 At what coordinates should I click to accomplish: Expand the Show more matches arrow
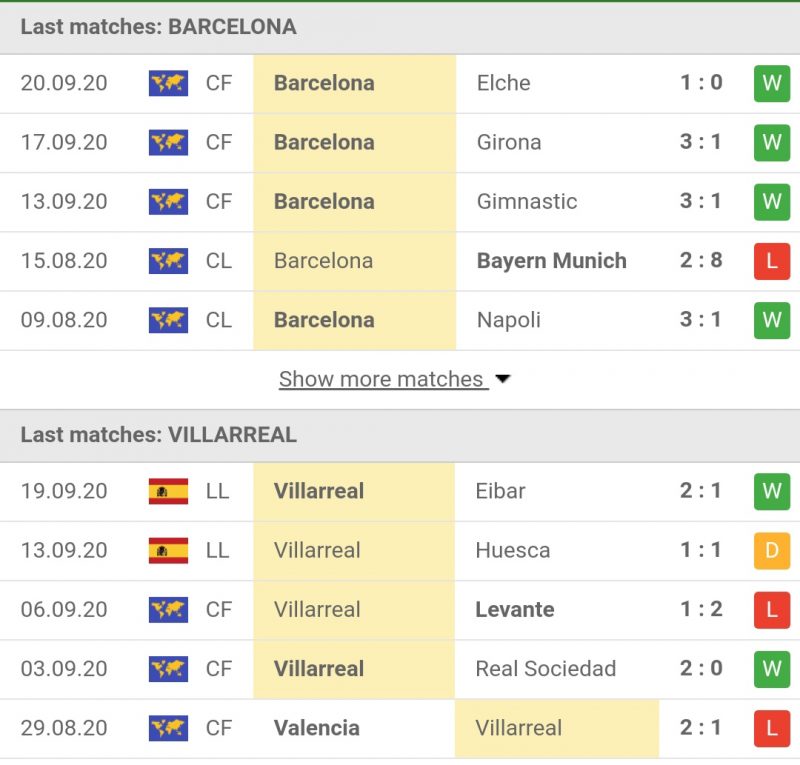(503, 380)
